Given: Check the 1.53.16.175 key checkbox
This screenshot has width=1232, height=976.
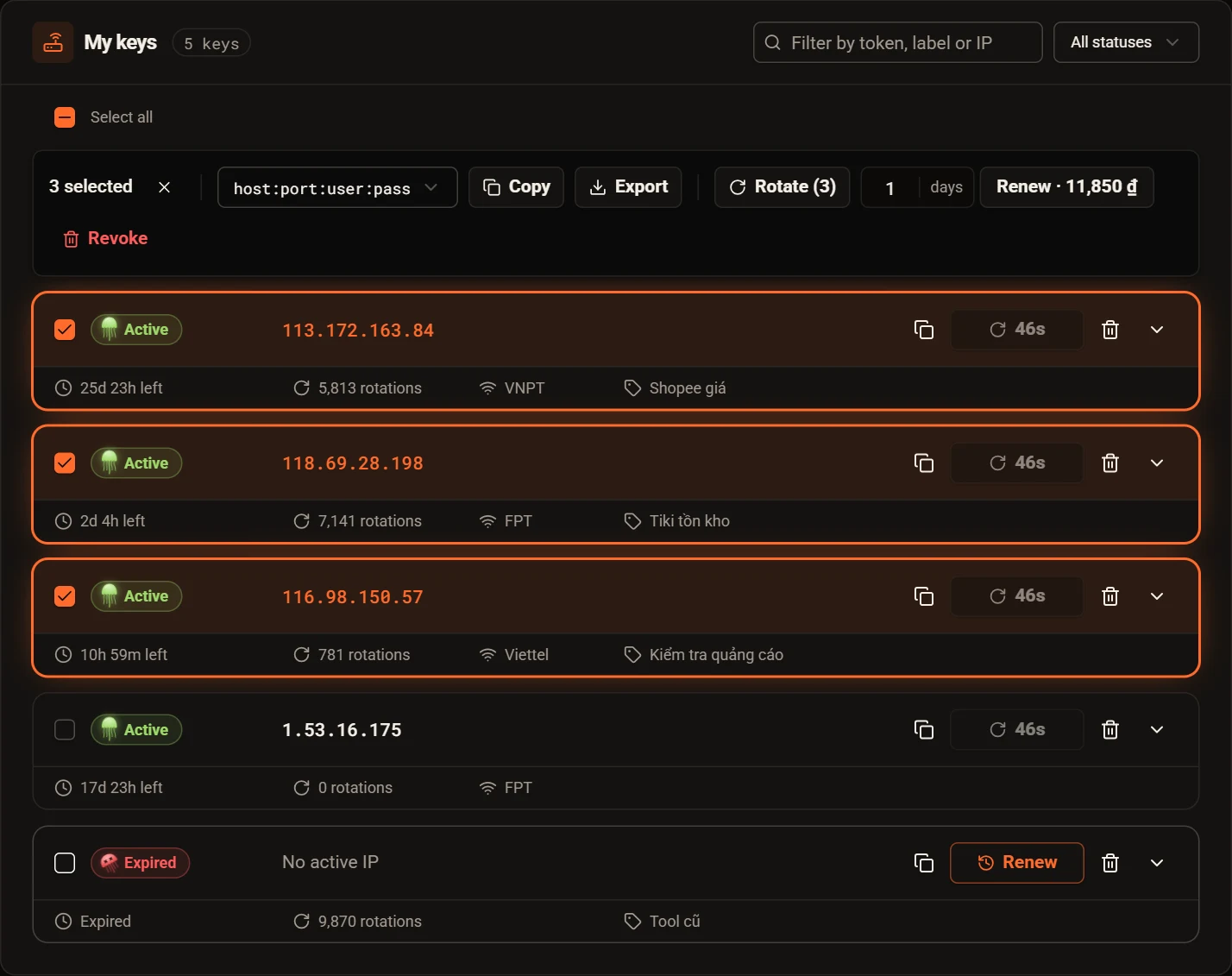Looking at the screenshot, I should point(65,730).
